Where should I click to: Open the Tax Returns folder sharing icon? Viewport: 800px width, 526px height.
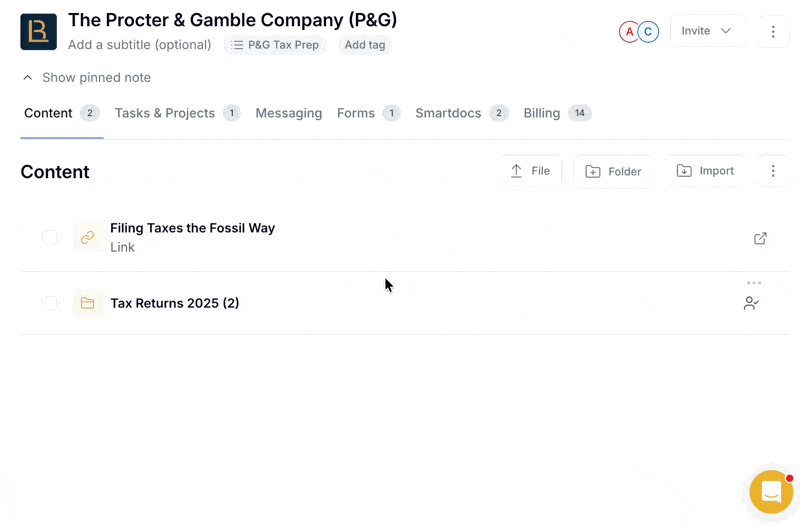(x=751, y=304)
